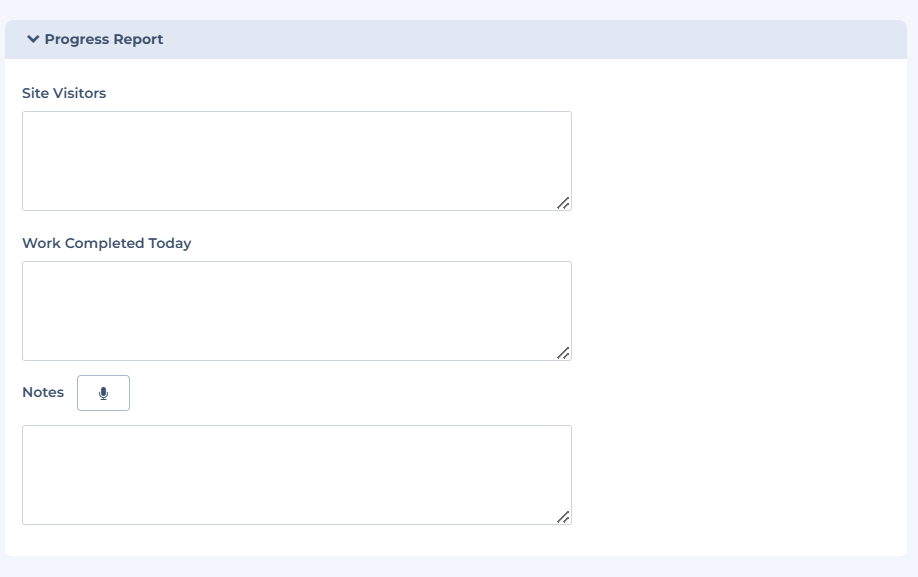Click the Site Visitors field label

(x=64, y=93)
